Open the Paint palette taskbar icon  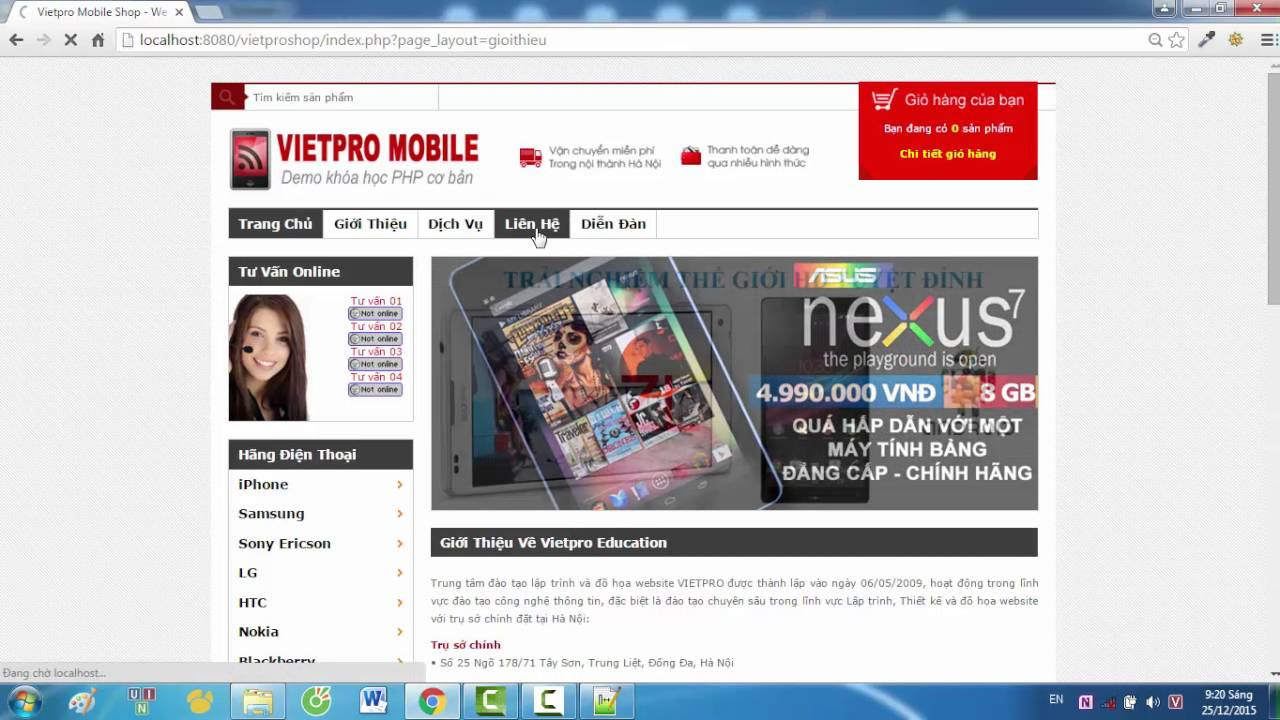[x=82, y=701]
